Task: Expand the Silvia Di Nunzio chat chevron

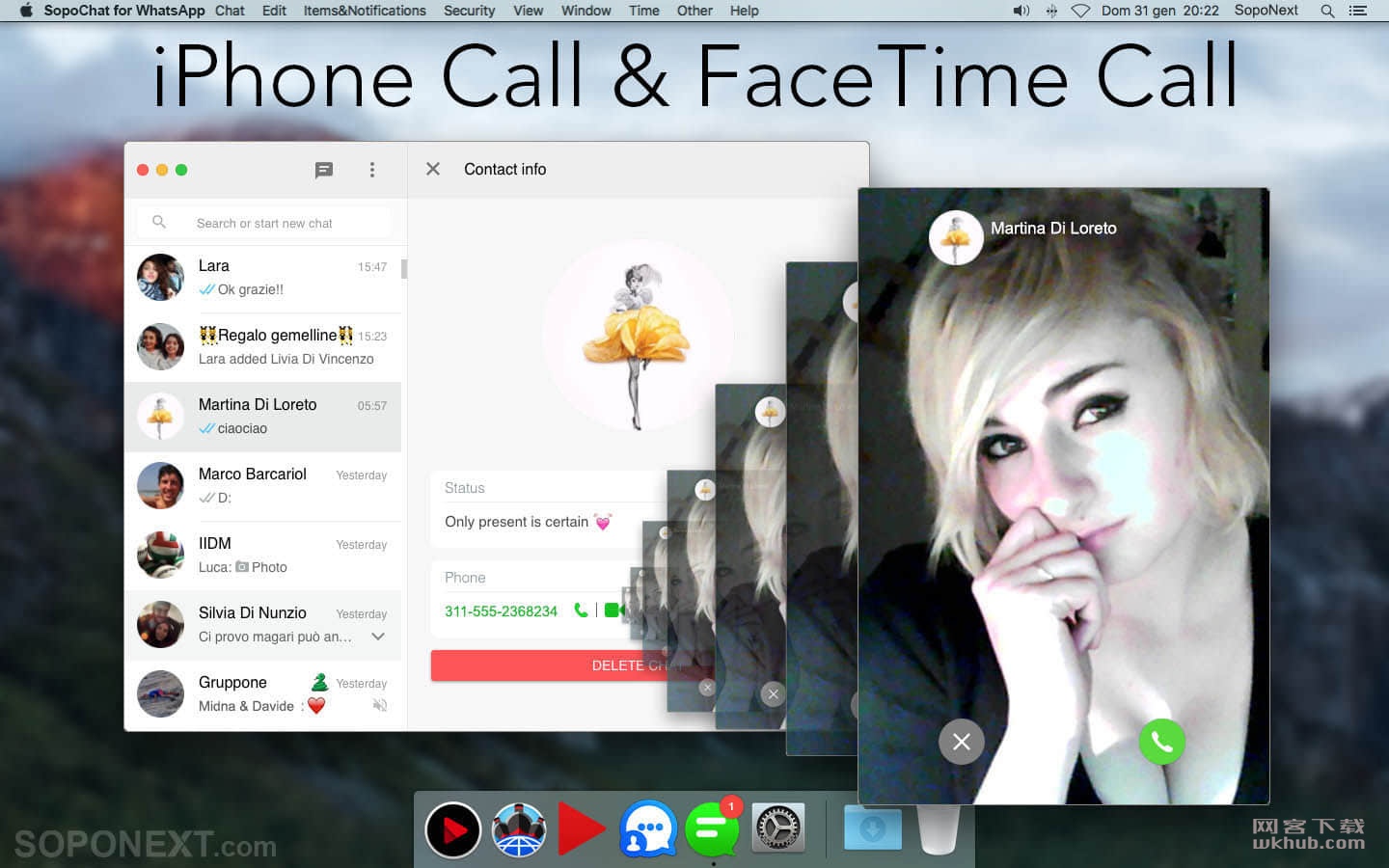Action: tap(378, 637)
